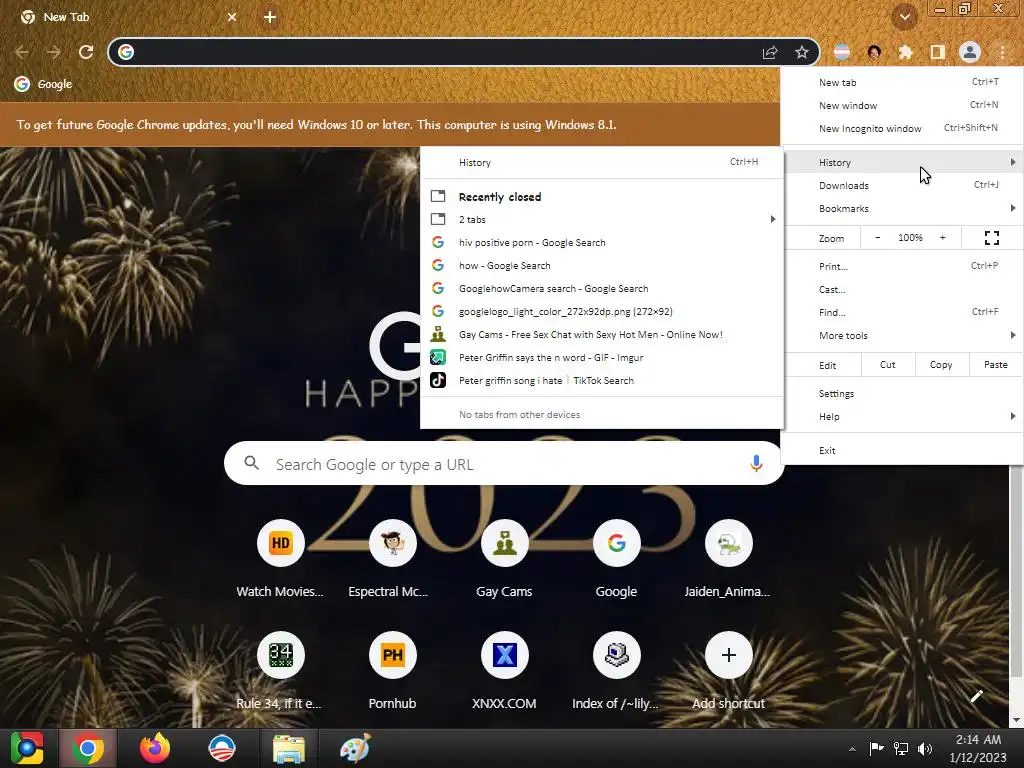Expand More tools submenu
Viewport: 1024px width, 768px height.
[x=902, y=335]
